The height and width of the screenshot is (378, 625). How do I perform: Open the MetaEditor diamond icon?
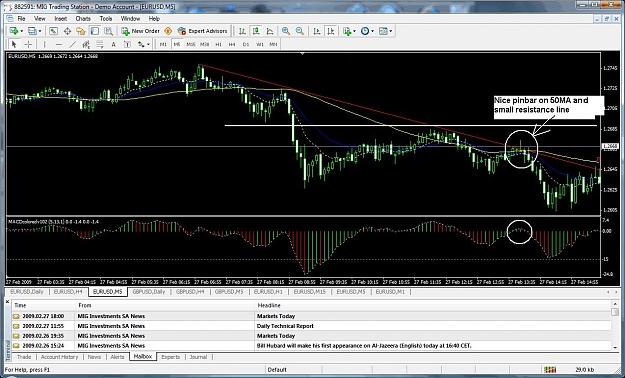tap(168, 31)
